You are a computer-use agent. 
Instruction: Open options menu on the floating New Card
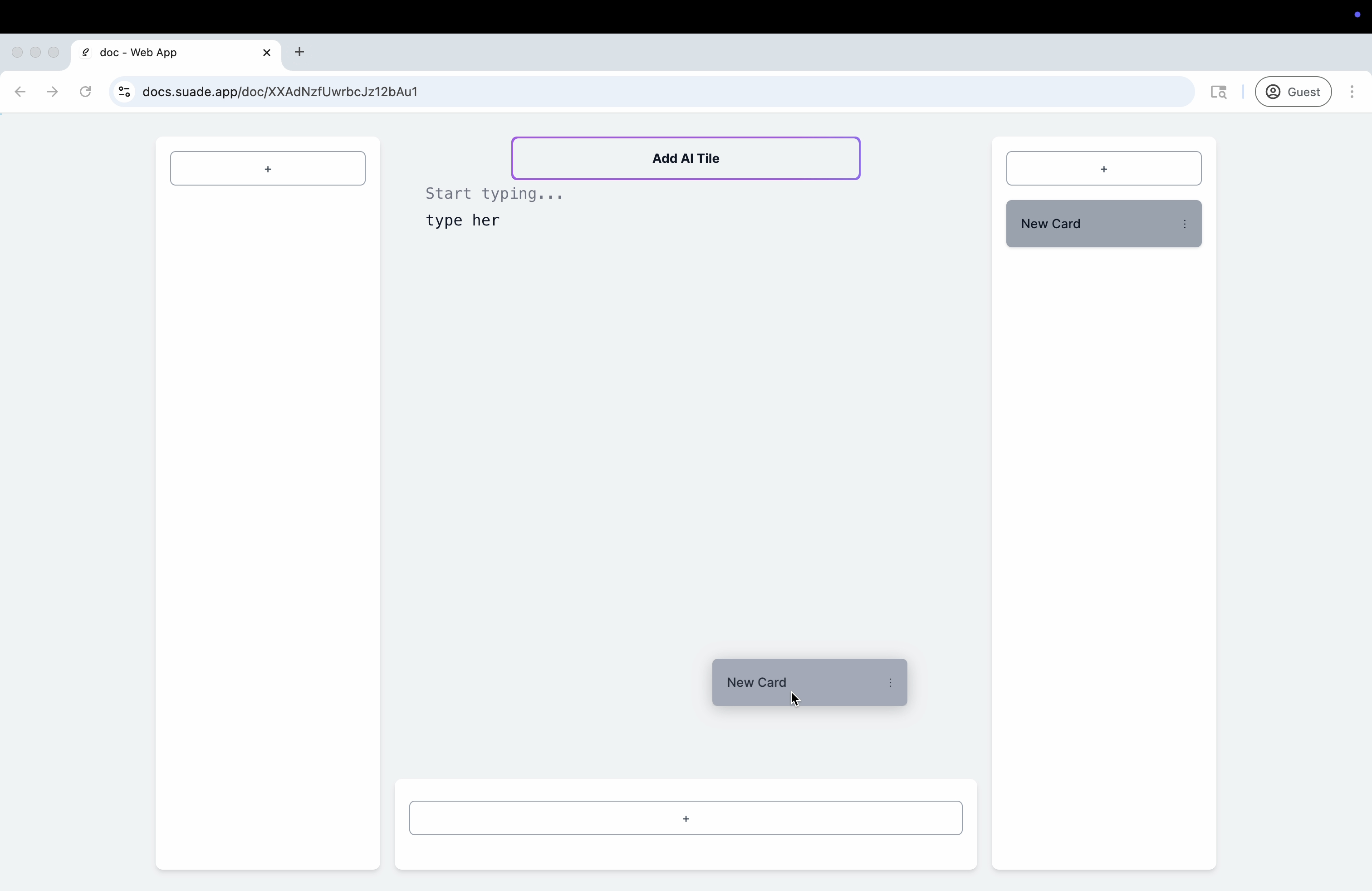pos(890,682)
